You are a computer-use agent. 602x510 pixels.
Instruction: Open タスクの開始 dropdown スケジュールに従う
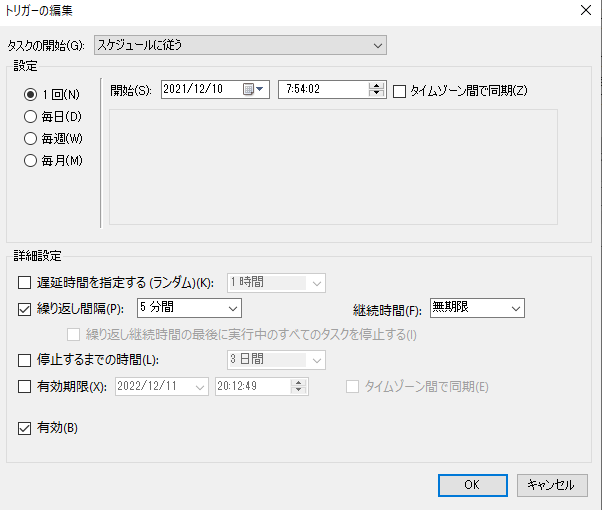tap(240, 45)
